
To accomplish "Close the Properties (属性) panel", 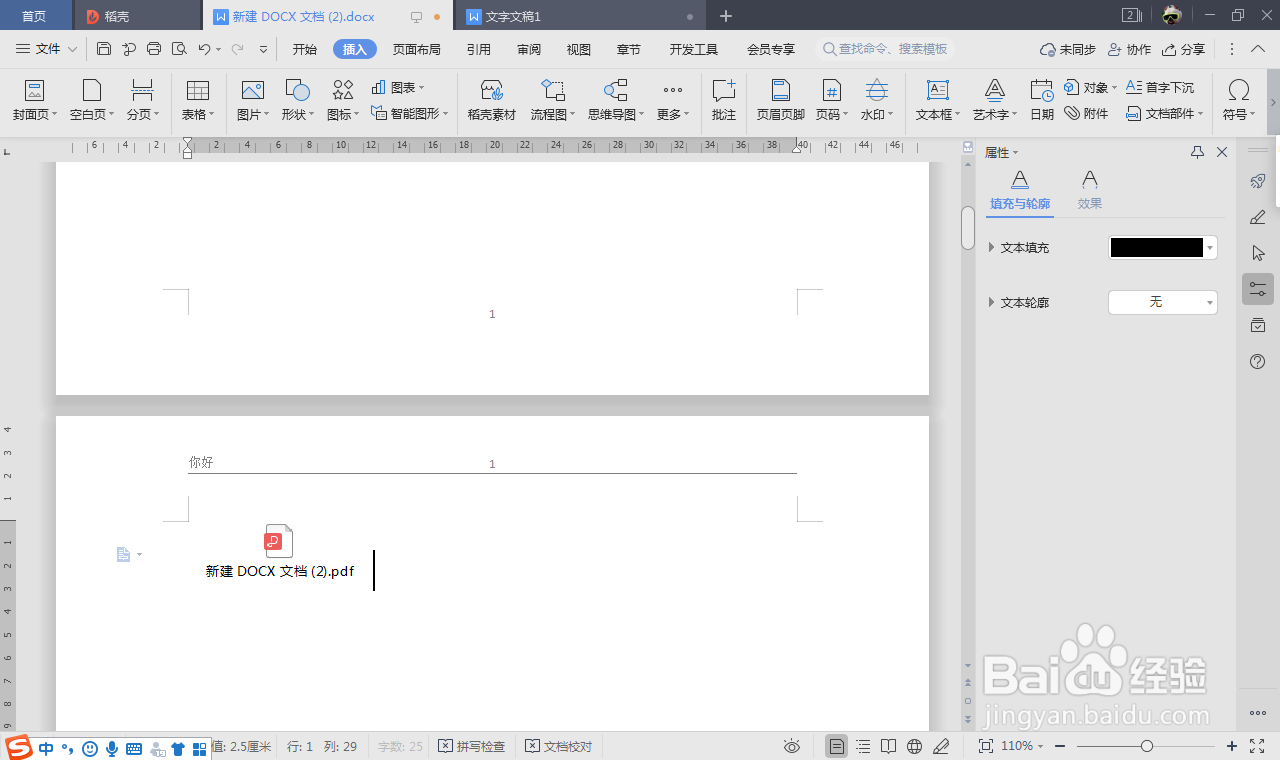I will point(1222,152).
